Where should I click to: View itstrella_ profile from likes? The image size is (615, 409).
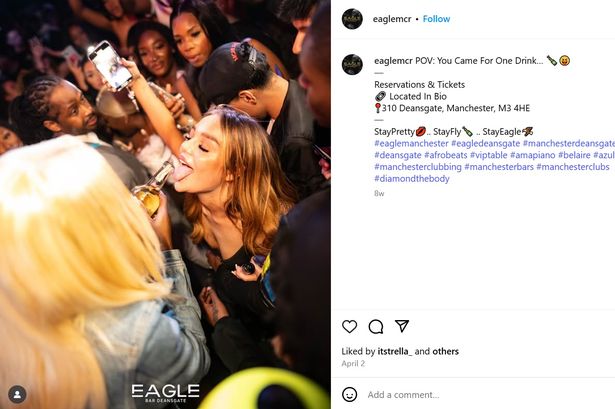[x=395, y=351]
